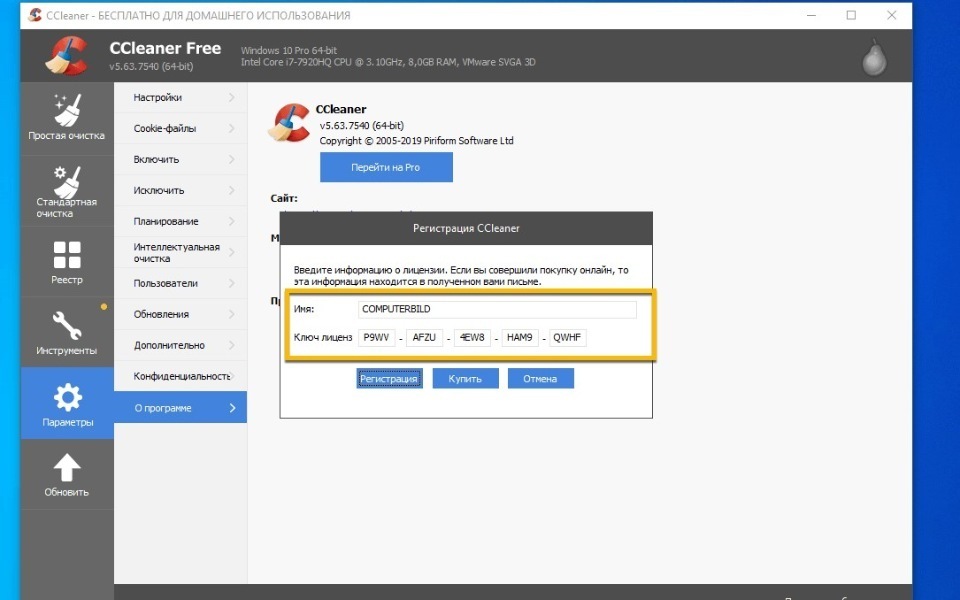This screenshot has height=600, width=960.
Task: Click the chevron next to О программе
Action: [232, 408]
